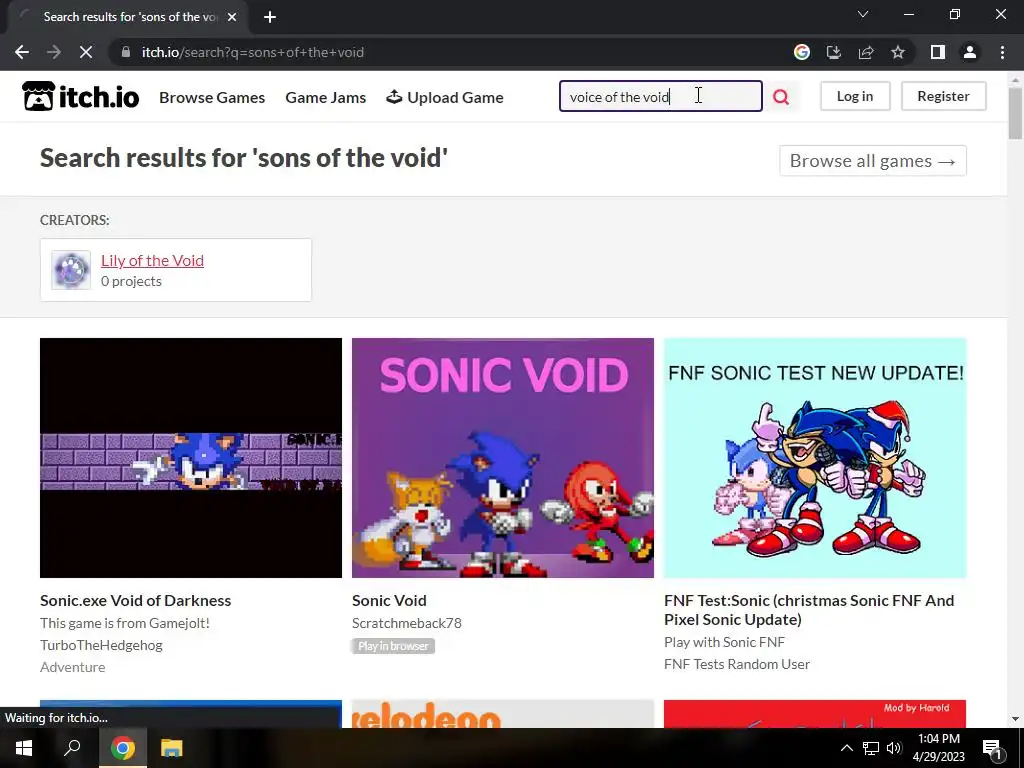Toggle Chrome side panel icon

pos(938,52)
